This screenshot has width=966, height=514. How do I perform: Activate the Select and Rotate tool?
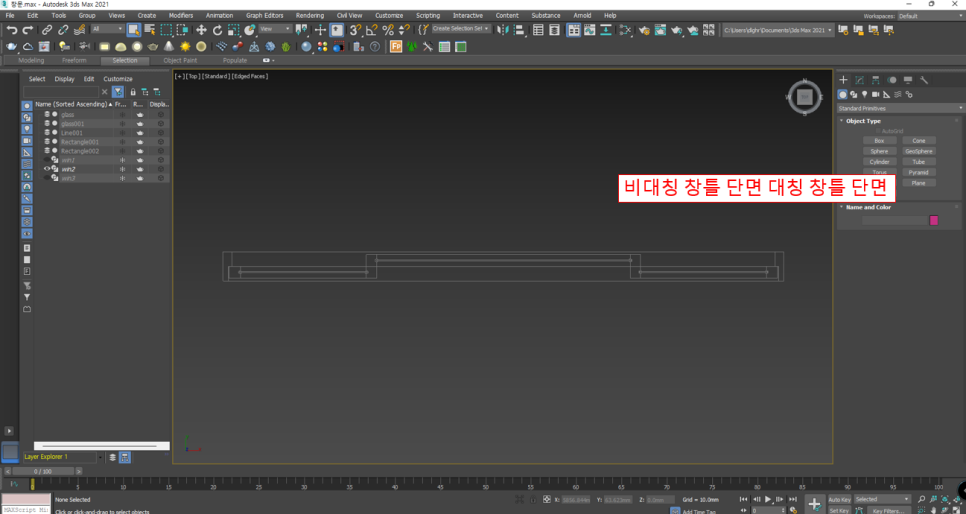point(217,30)
